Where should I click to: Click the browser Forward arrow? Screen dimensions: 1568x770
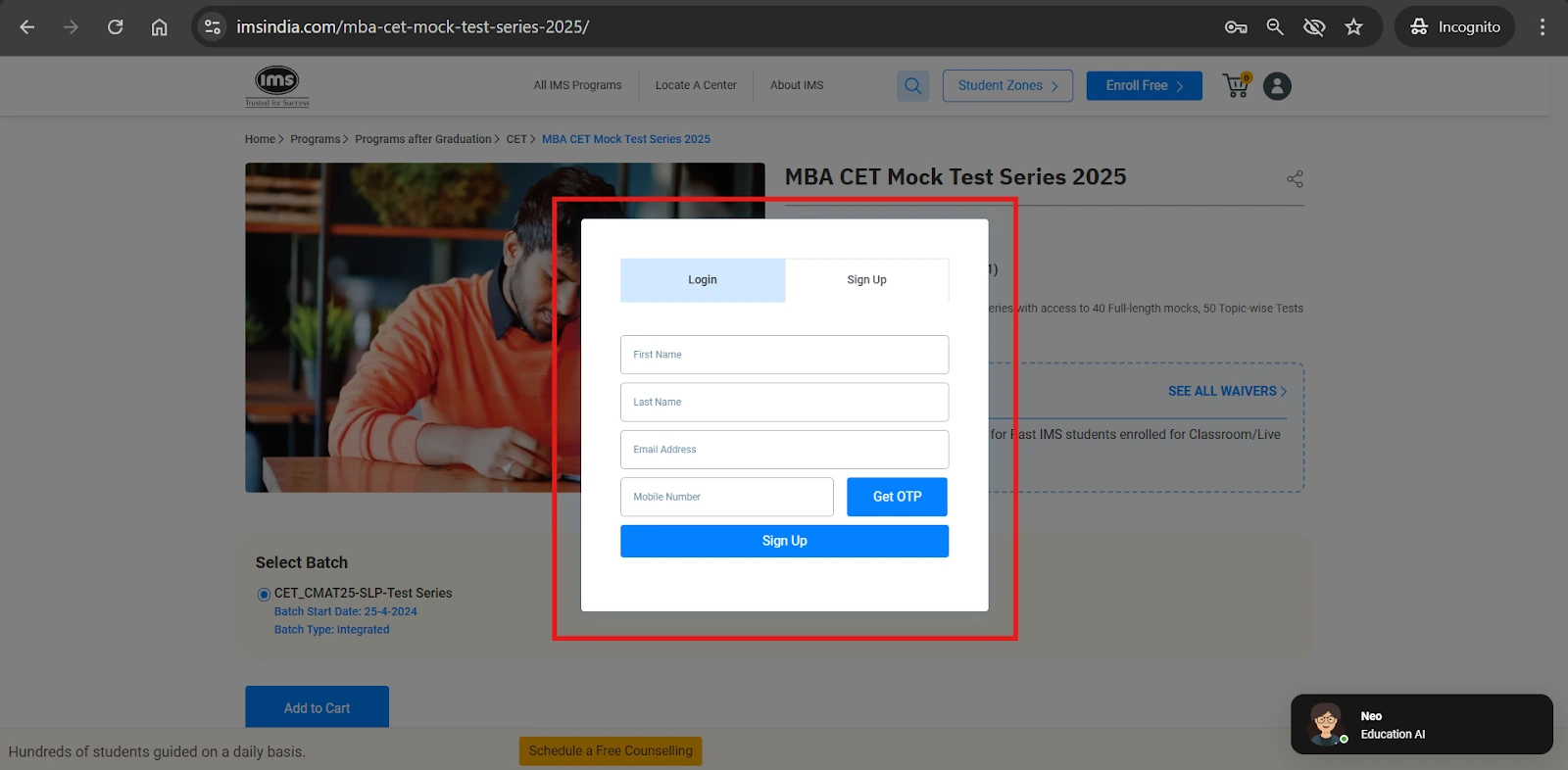point(71,27)
